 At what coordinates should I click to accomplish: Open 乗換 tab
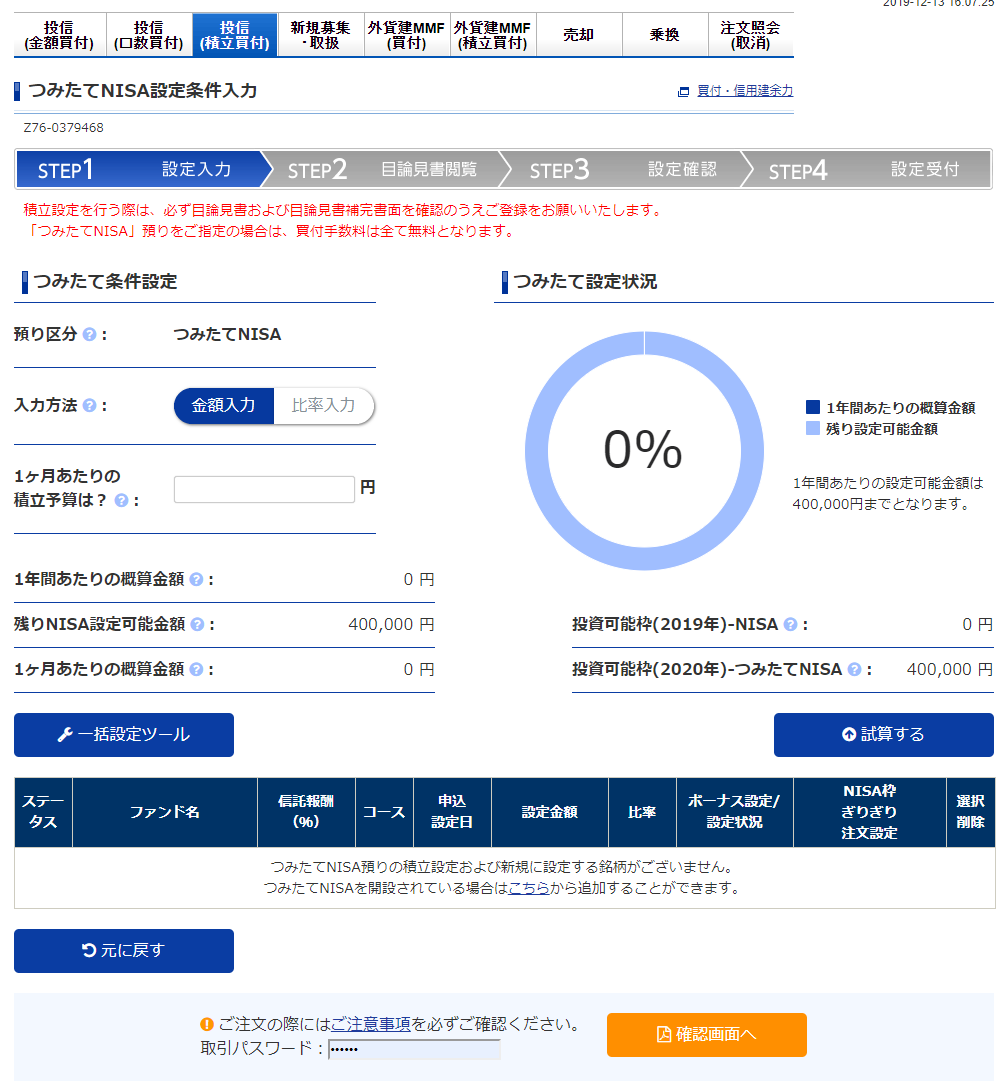pyautogui.click(x=665, y=35)
